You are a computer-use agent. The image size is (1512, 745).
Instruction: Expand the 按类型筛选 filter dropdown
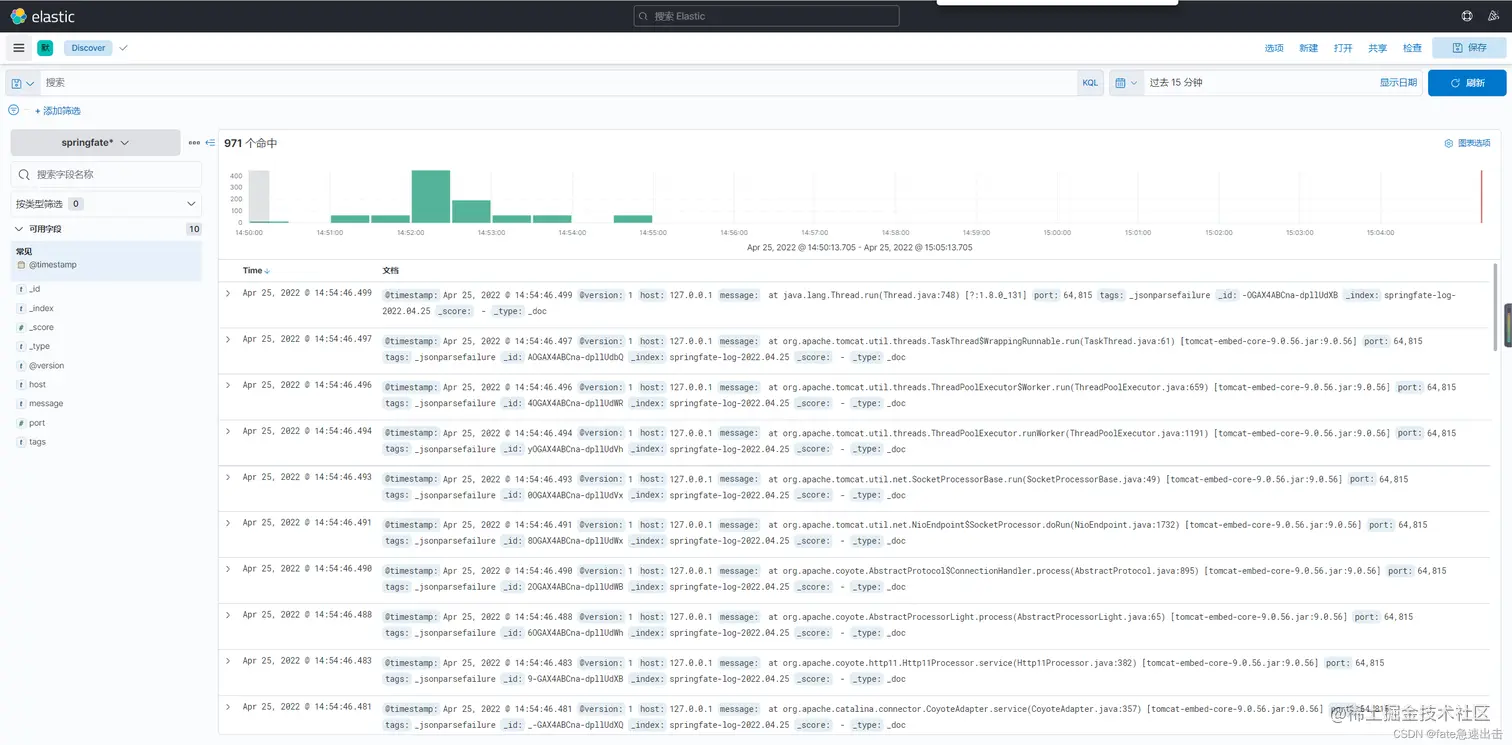106,204
